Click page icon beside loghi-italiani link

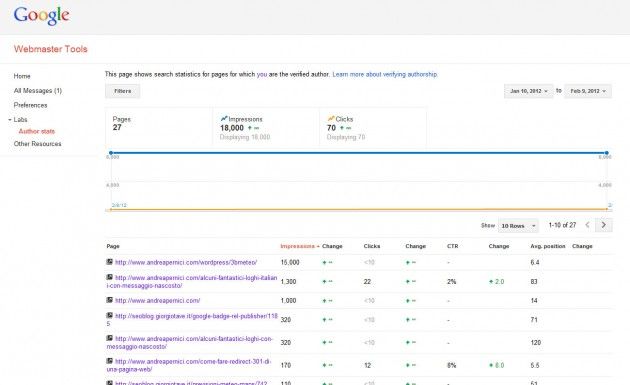click(109, 277)
